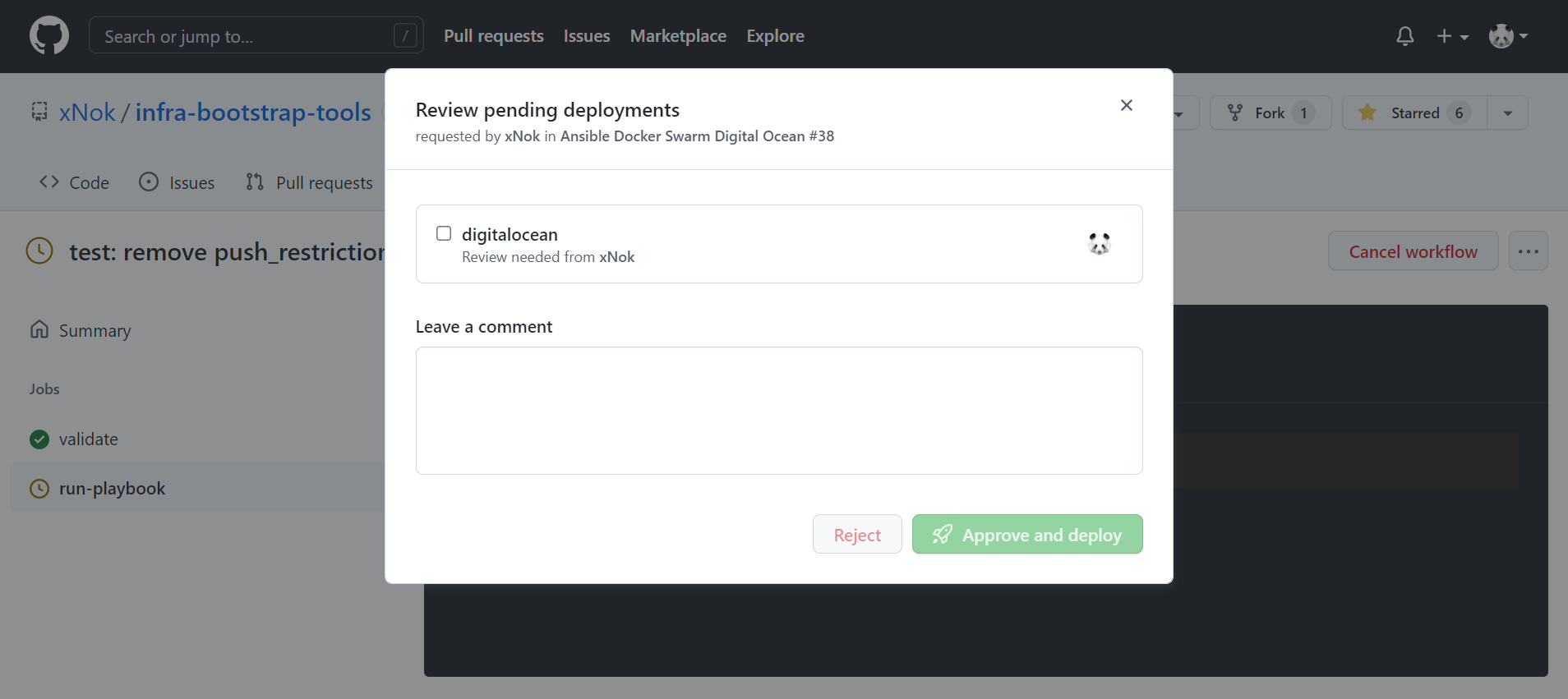Open the workflow Summary page
This screenshot has width=1568, height=699.
81,330
